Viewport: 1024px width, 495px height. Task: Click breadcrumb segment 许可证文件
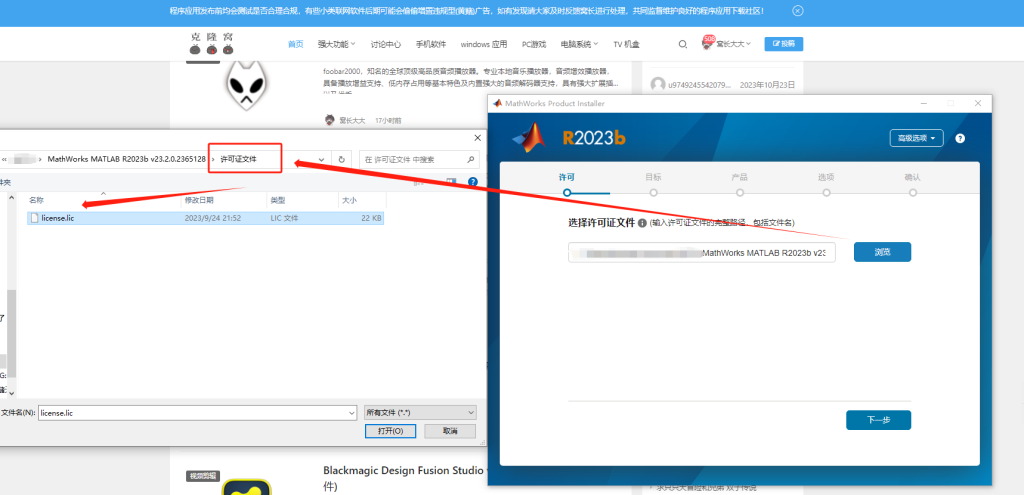(x=238, y=159)
